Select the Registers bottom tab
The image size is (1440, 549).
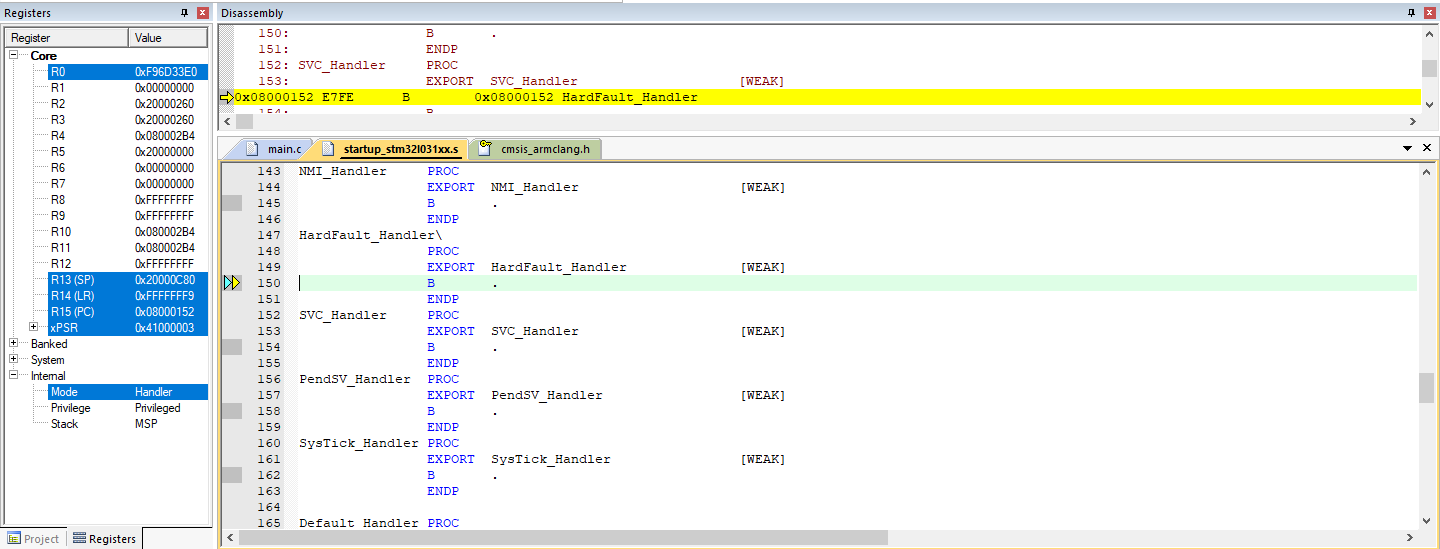[x=104, y=538]
